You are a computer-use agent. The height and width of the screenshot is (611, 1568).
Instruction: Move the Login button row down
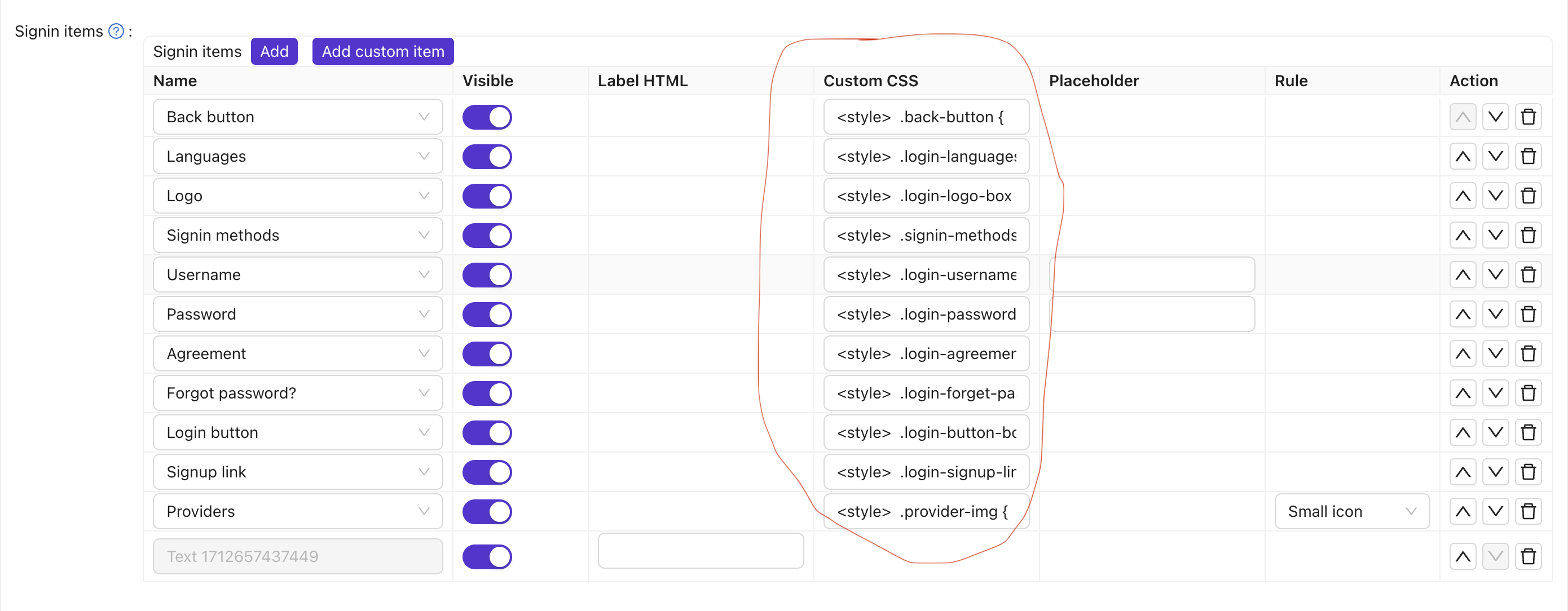point(1495,433)
